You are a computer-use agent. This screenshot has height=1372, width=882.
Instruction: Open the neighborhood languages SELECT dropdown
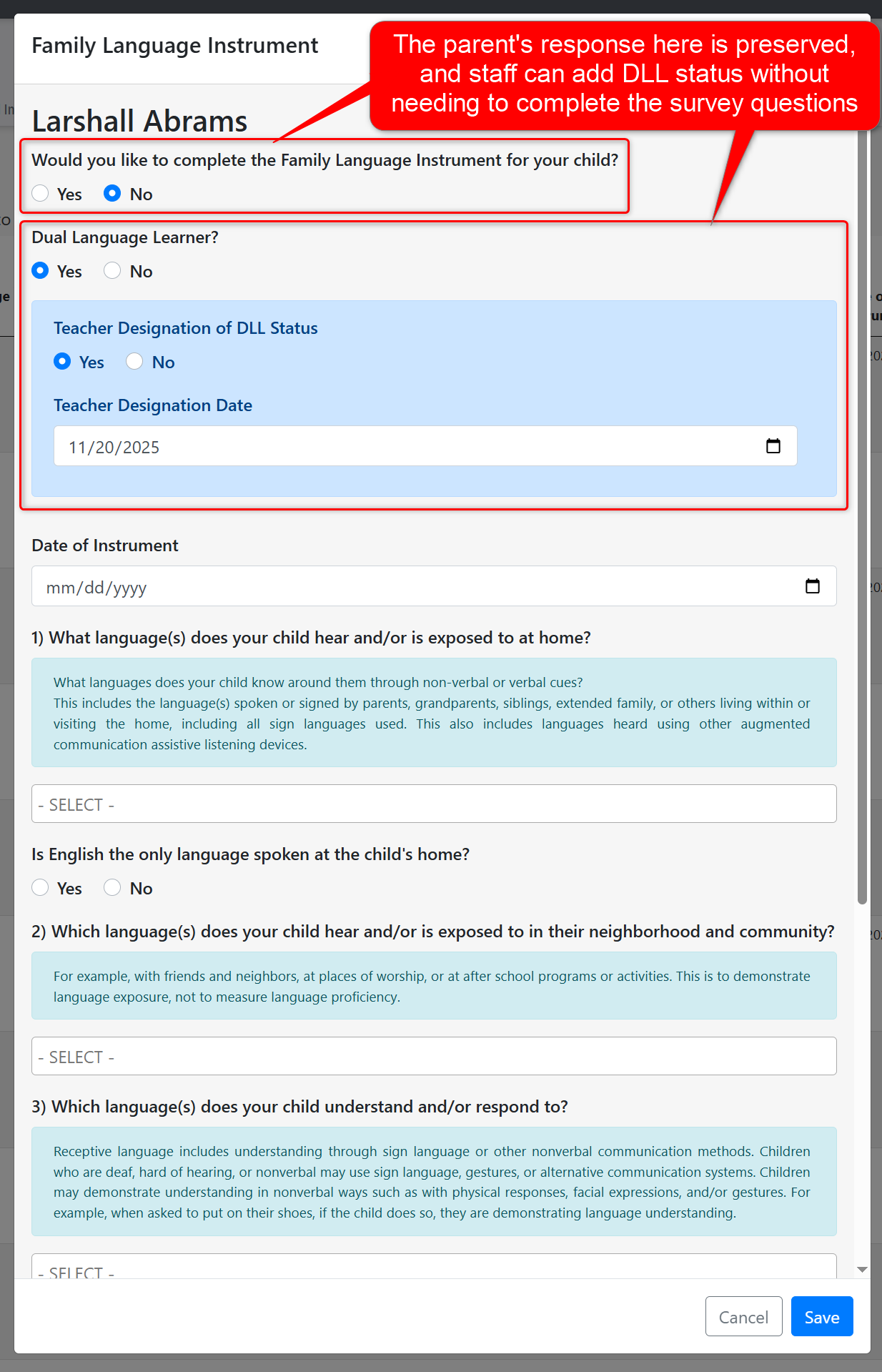tap(434, 1057)
